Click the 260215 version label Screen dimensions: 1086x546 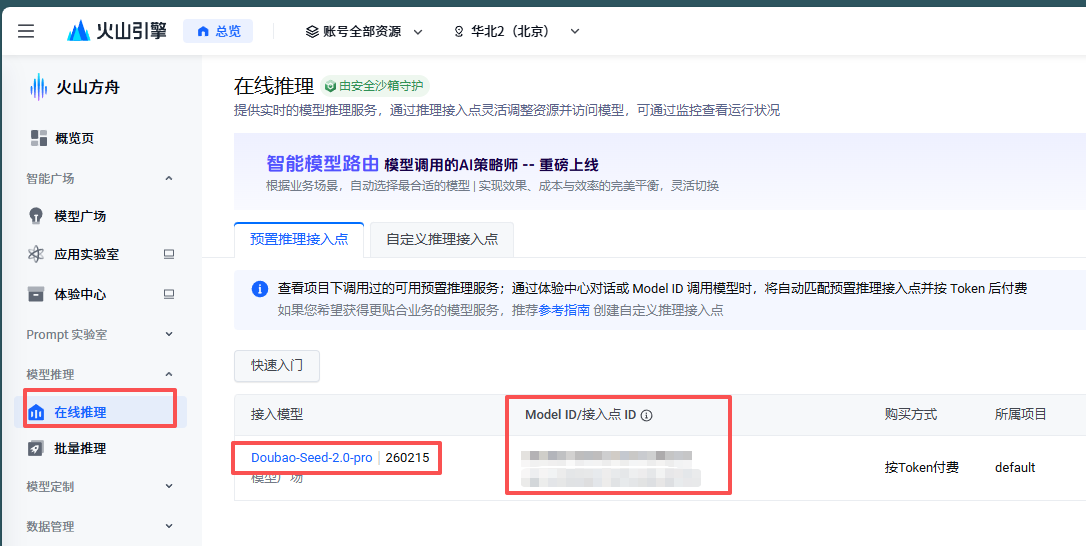point(407,457)
